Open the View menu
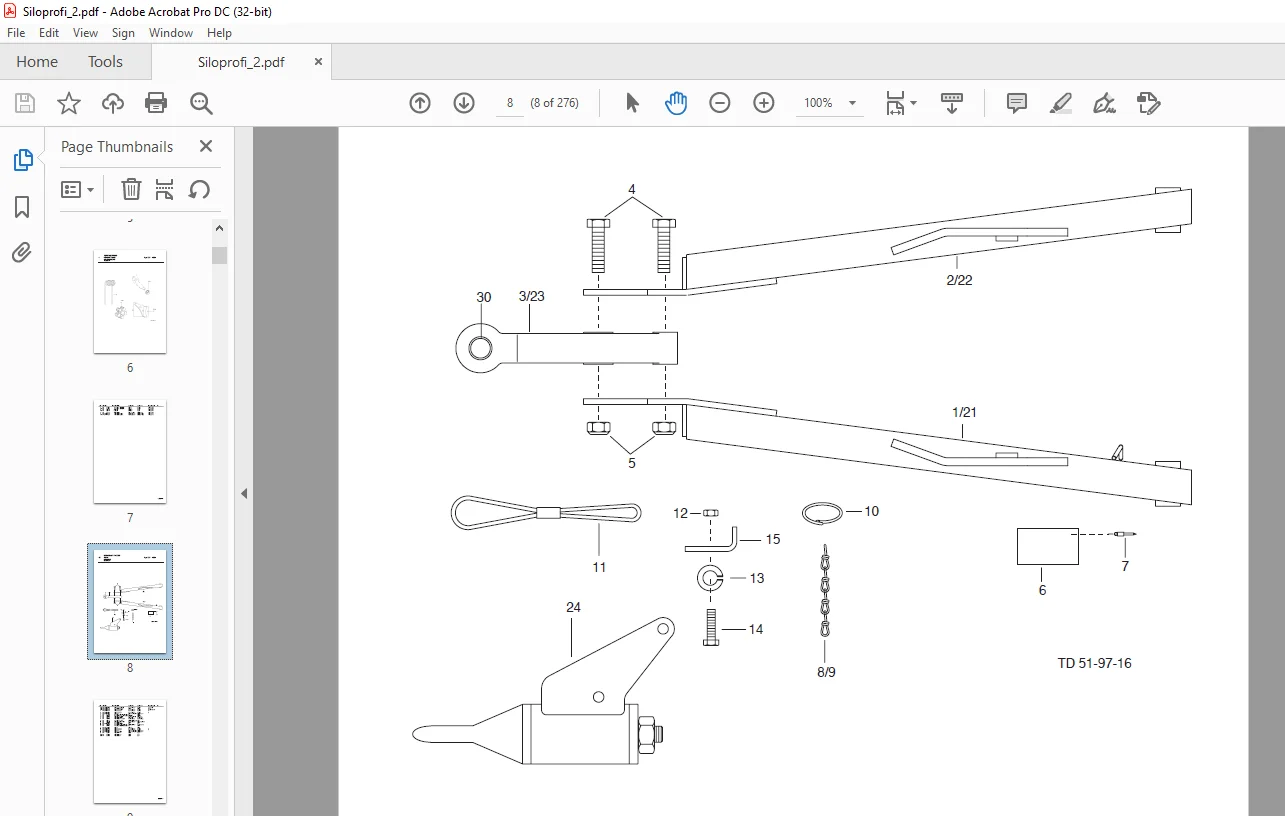This screenshot has width=1285, height=816. click(86, 33)
